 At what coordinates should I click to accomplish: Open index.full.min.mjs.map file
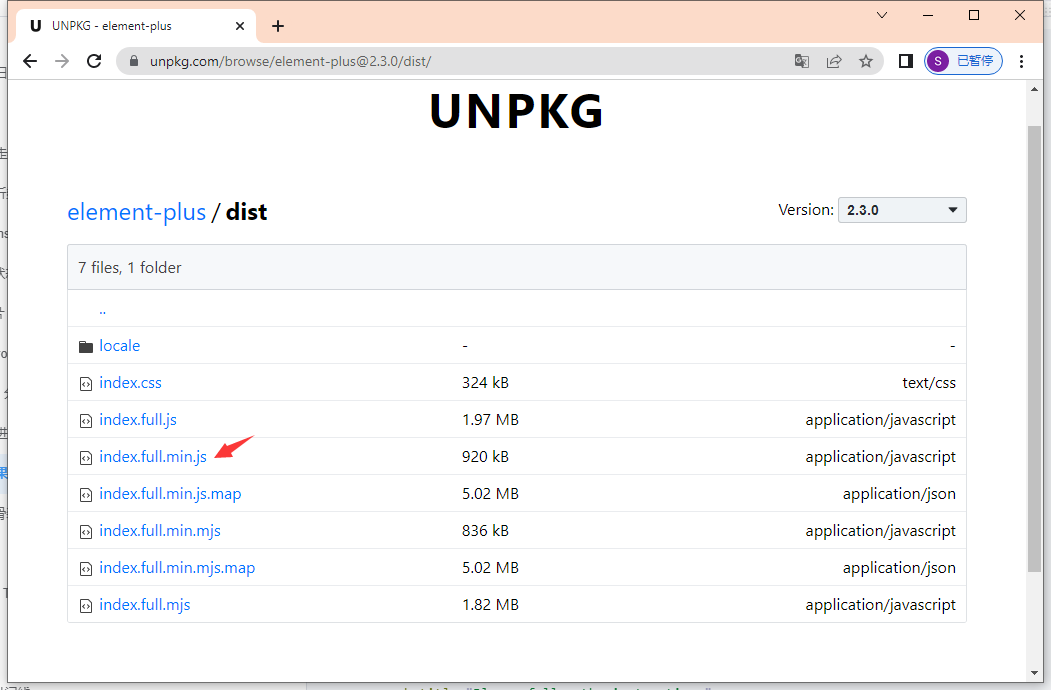pyautogui.click(x=177, y=567)
